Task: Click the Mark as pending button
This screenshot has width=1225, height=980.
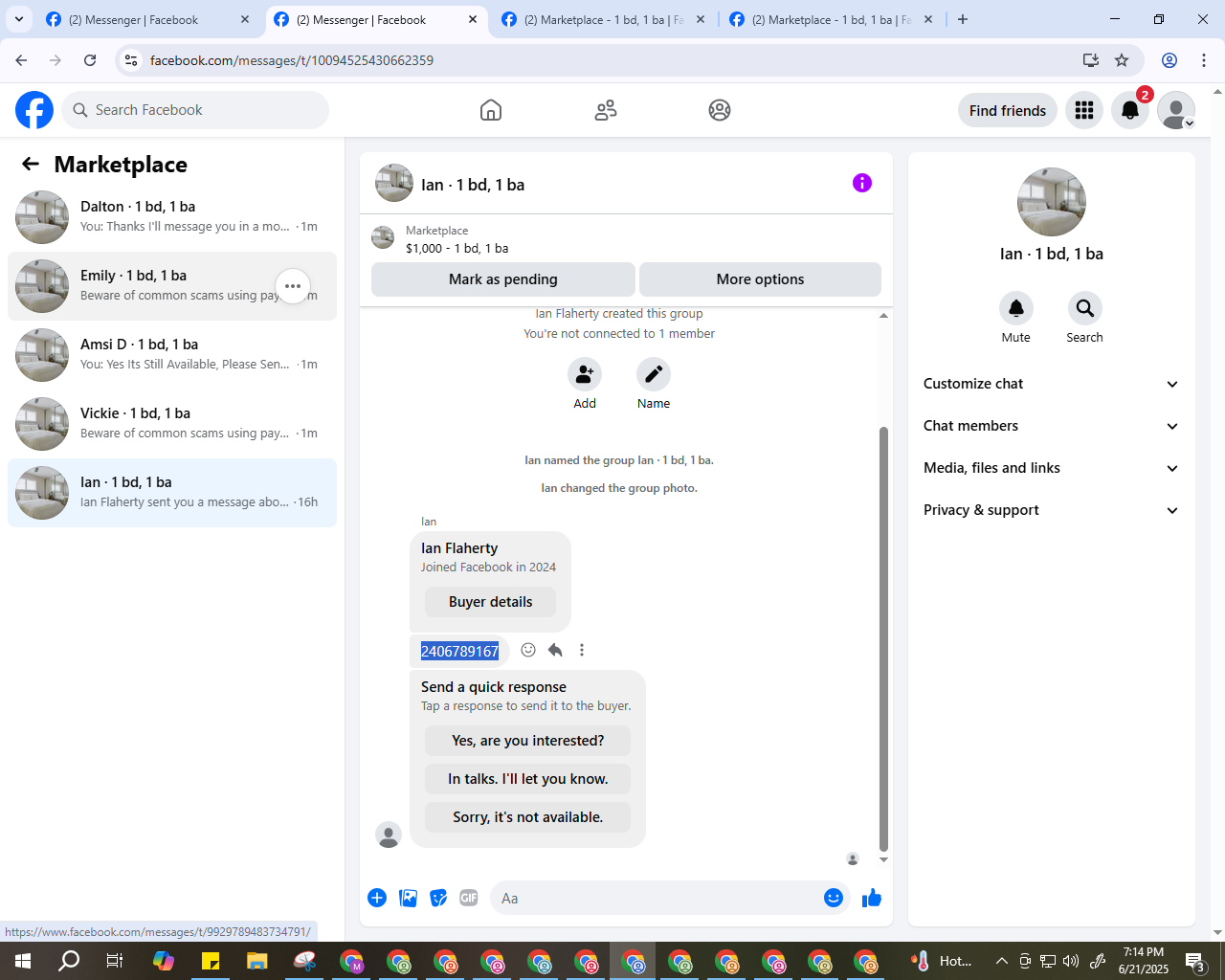Action: 503,279
